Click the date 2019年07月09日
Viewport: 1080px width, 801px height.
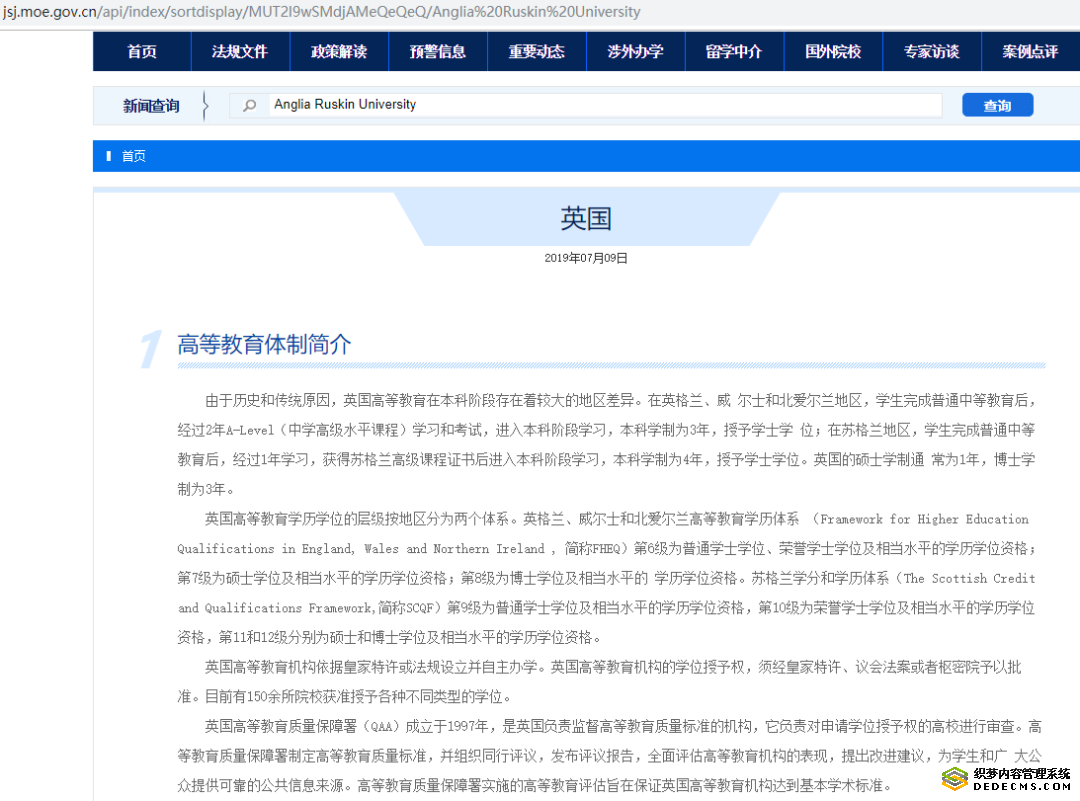586,258
